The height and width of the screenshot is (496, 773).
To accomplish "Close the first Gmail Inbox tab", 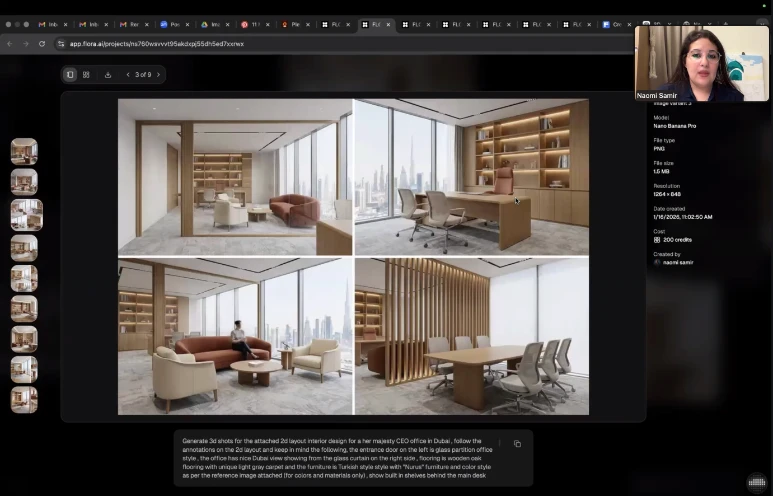I will (x=65, y=24).
